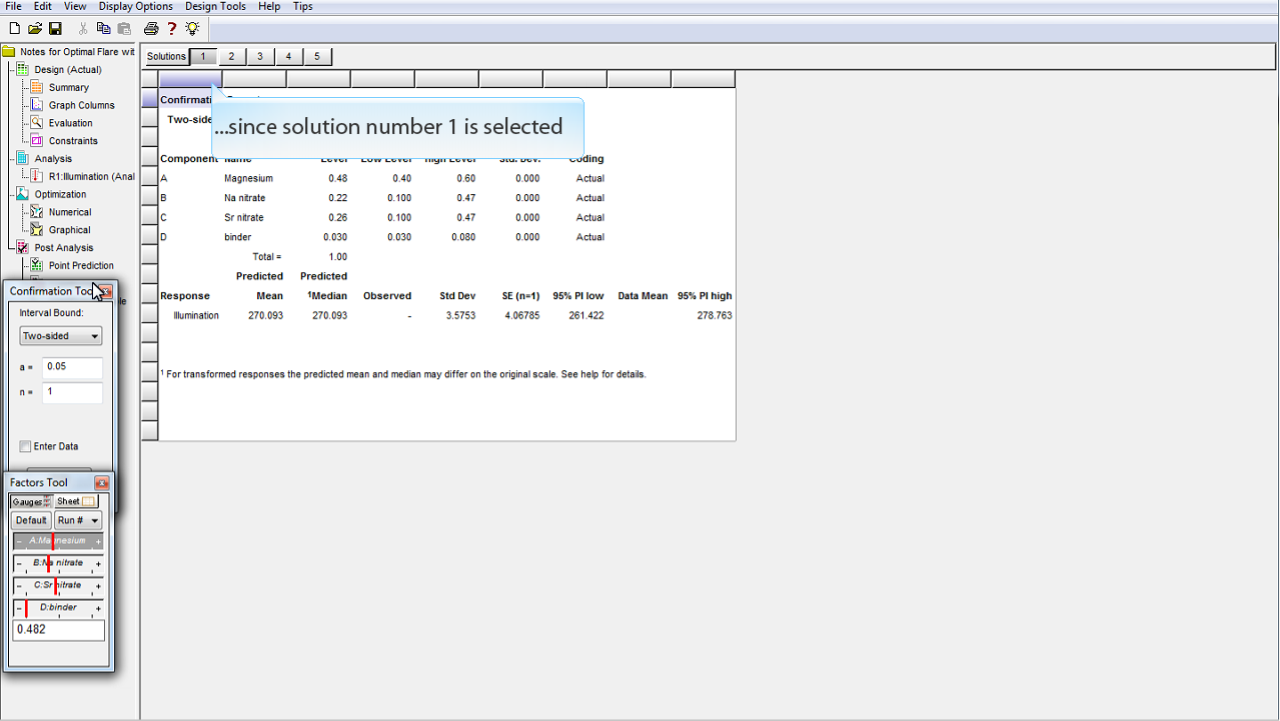Click the Design (Actual) grid icon
1280x721 pixels.
[23, 69]
